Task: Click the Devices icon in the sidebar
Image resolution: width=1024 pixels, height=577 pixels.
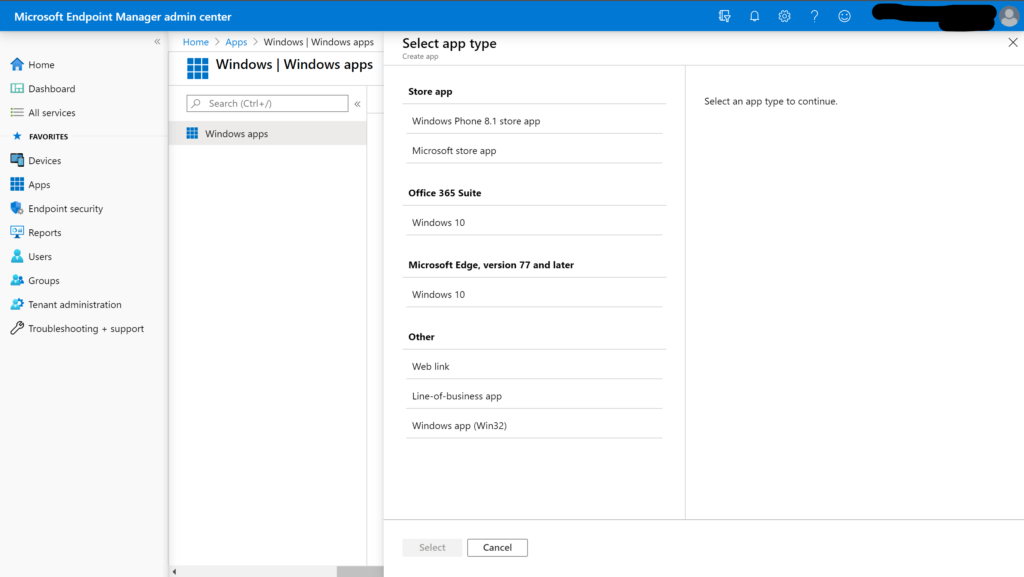Action: click(17, 160)
